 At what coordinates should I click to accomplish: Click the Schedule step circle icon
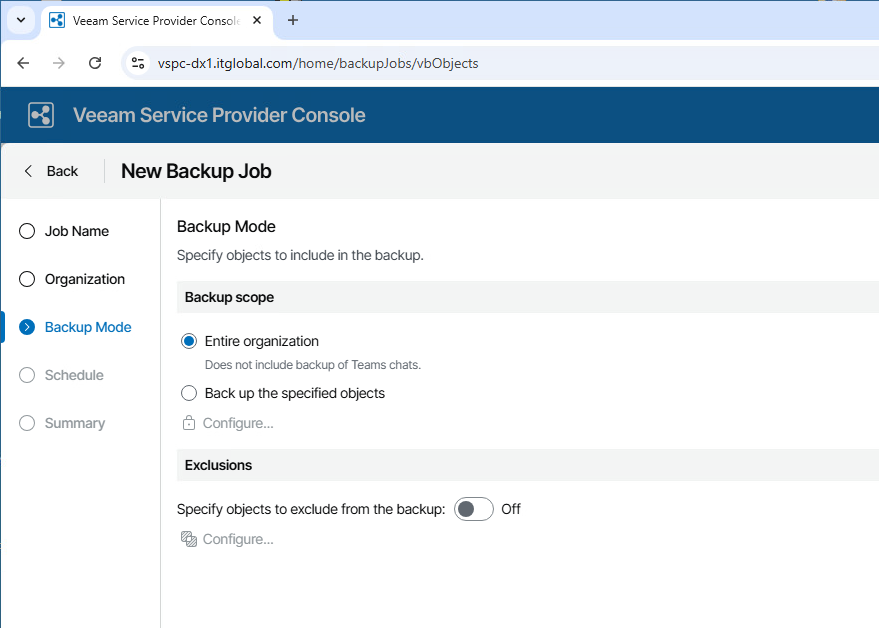click(27, 375)
